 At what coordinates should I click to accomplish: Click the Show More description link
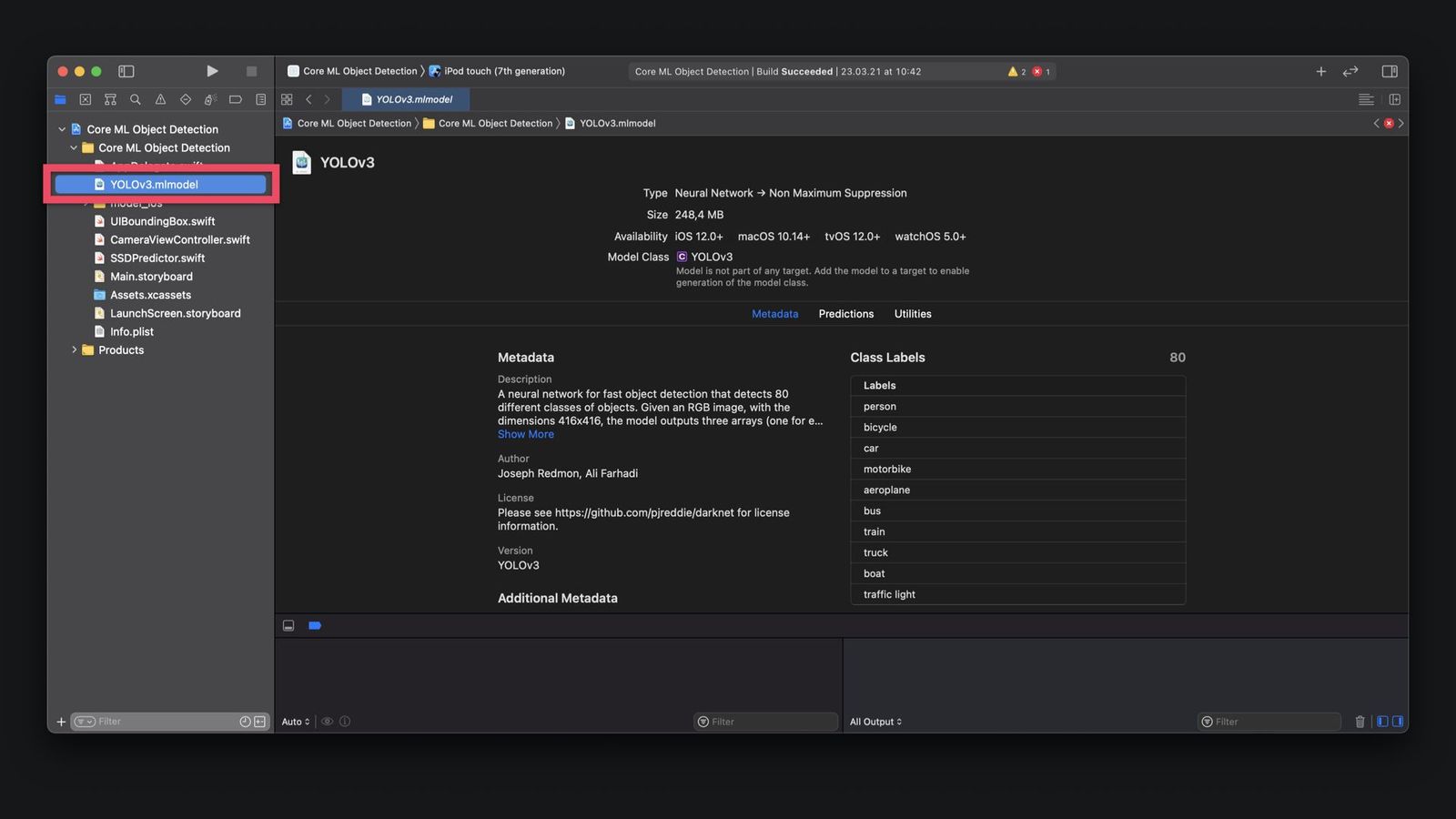[x=525, y=434]
